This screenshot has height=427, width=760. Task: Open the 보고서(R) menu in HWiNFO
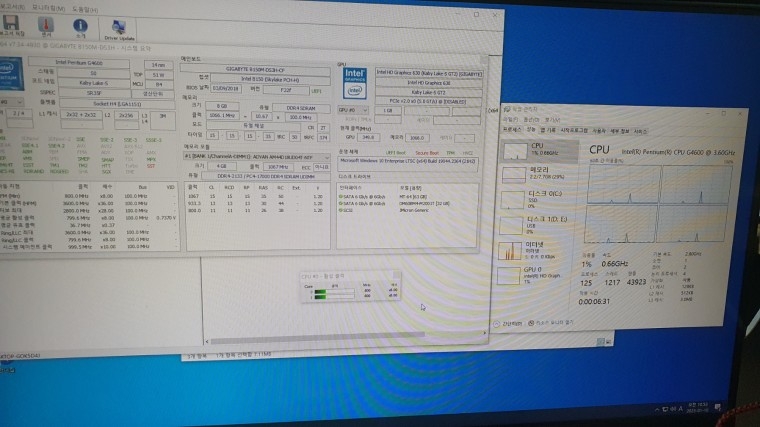12,7
